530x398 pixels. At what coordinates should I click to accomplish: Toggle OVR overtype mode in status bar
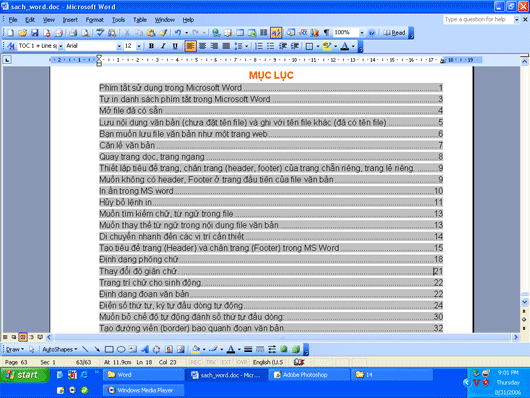pos(241,362)
